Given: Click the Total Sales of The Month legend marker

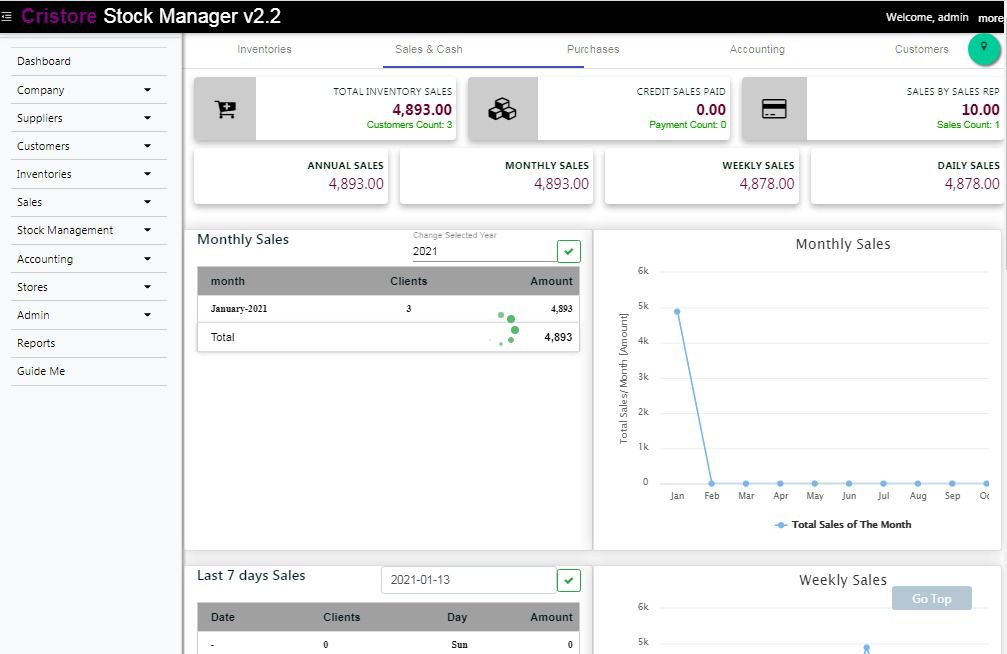Looking at the screenshot, I should click(781, 524).
